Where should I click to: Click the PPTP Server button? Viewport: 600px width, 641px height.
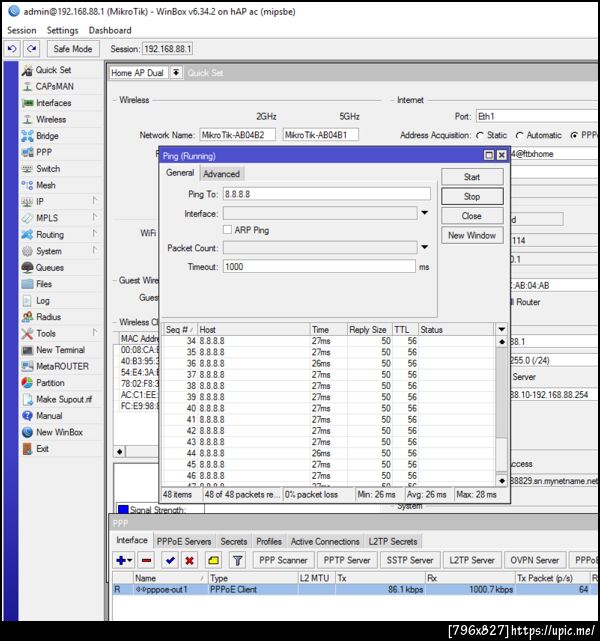[x=347, y=560]
